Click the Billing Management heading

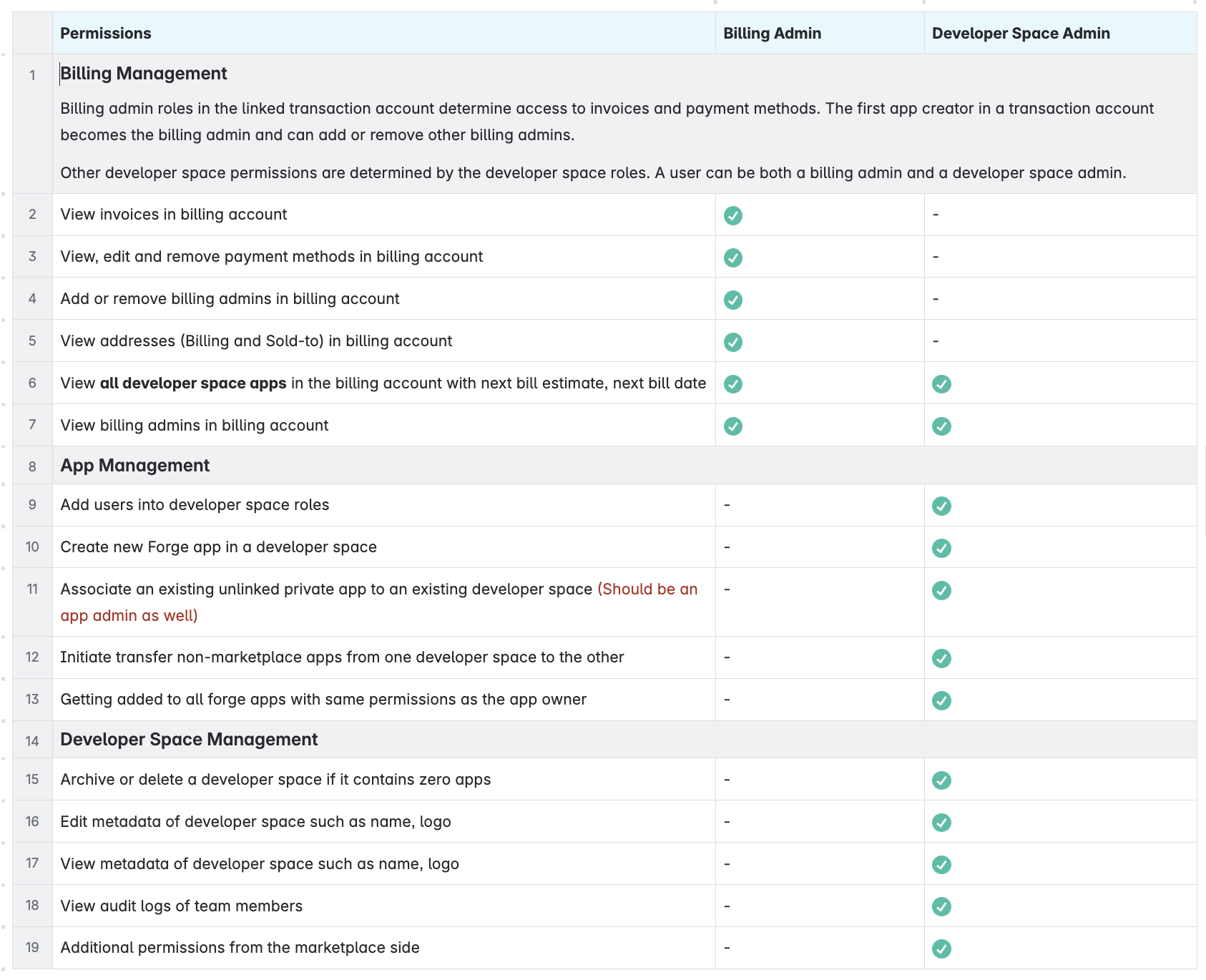click(144, 74)
